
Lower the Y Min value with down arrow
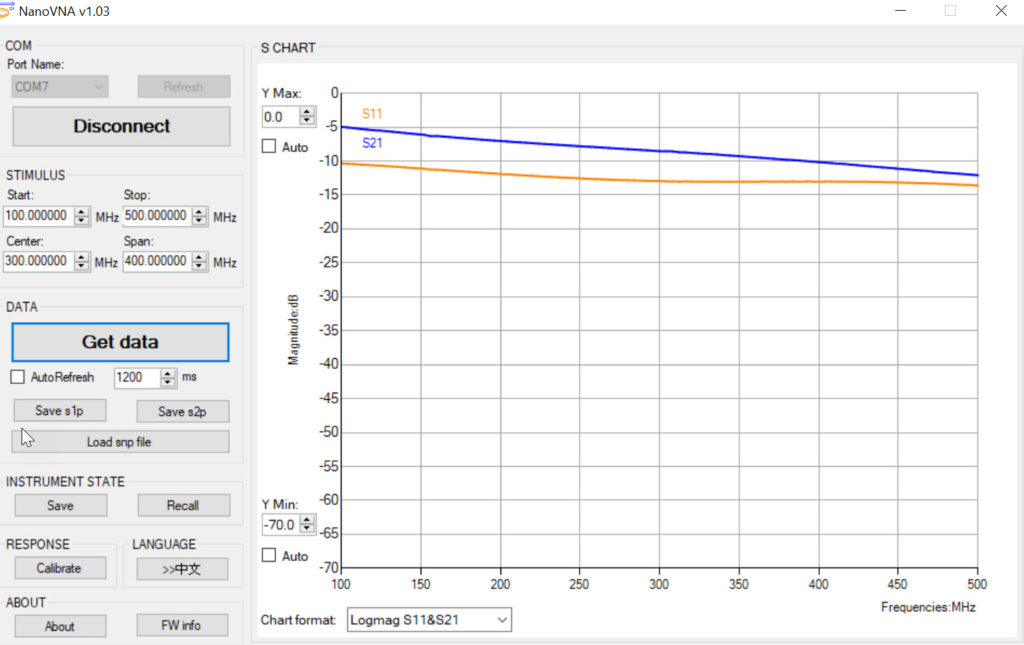coord(306,529)
